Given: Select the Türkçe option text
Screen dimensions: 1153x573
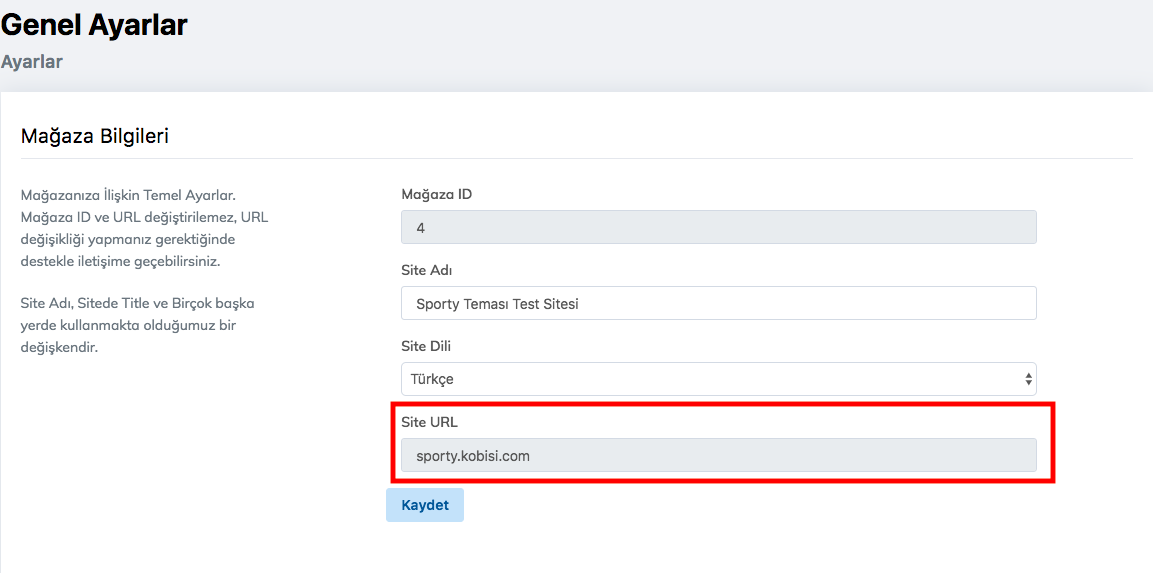Looking at the screenshot, I should tap(432, 379).
